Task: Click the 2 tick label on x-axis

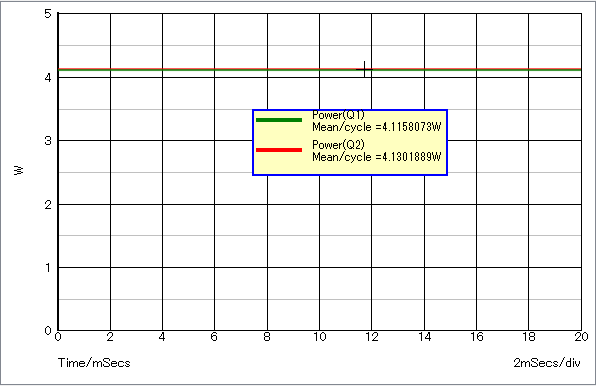Action: [110, 337]
